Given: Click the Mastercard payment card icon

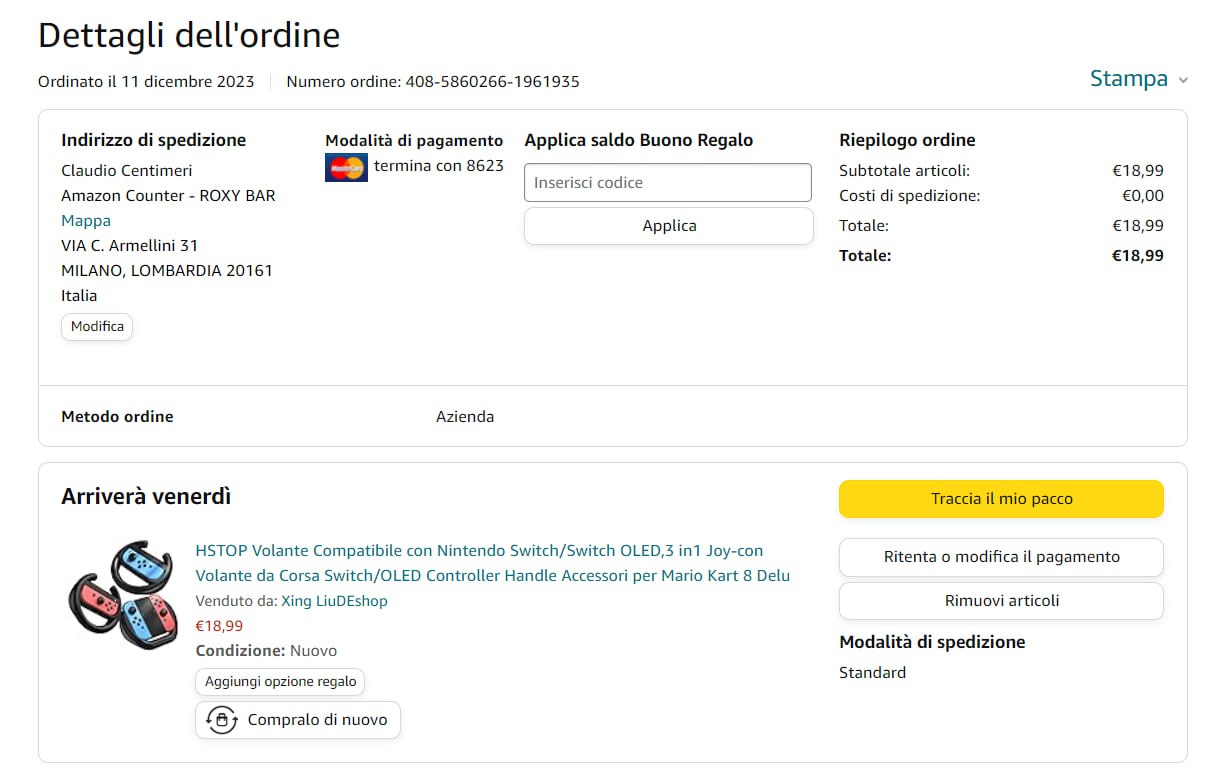Looking at the screenshot, I should [346, 167].
